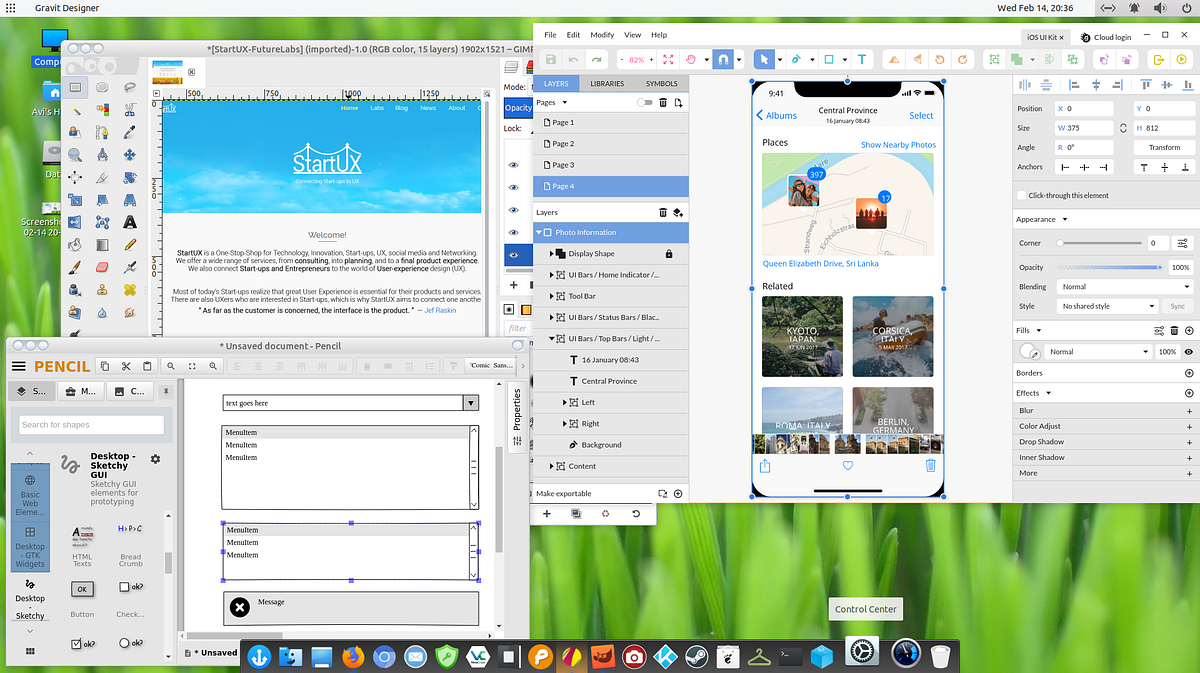
Task: Open Pencil hamburger menu
Action: tap(18, 366)
